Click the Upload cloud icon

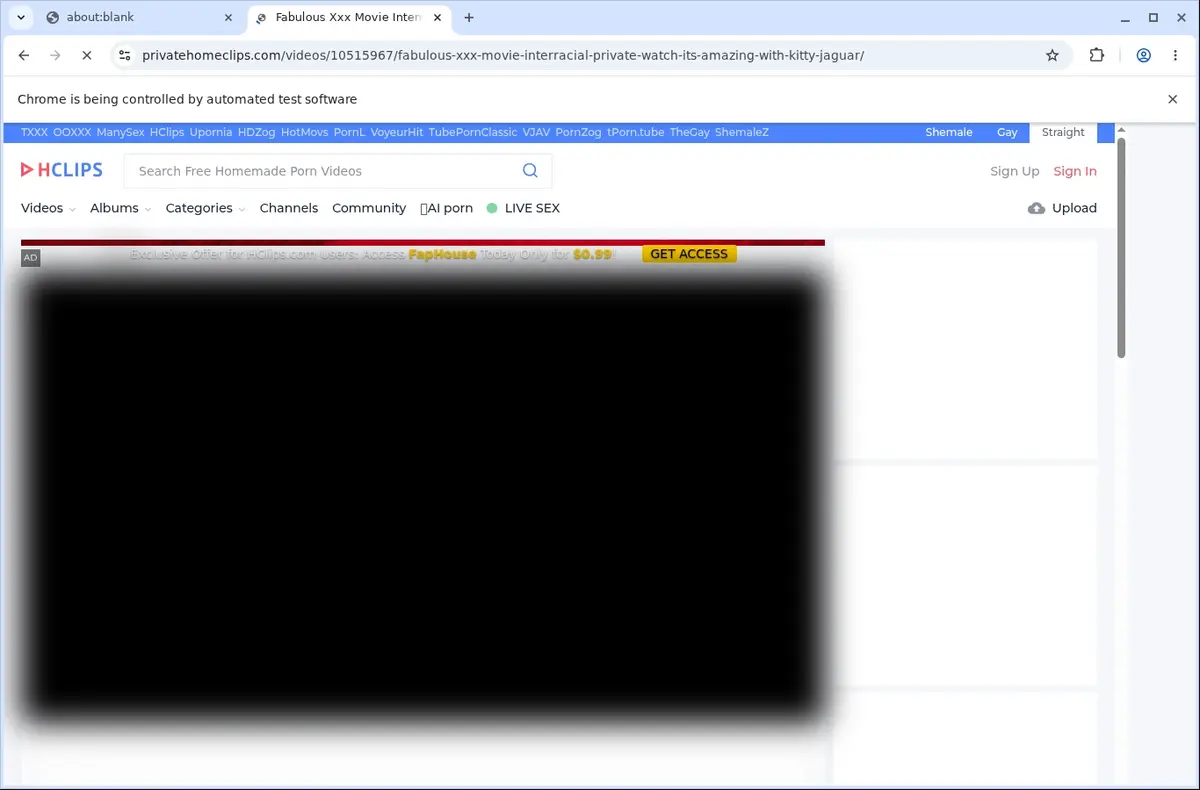(x=1037, y=208)
